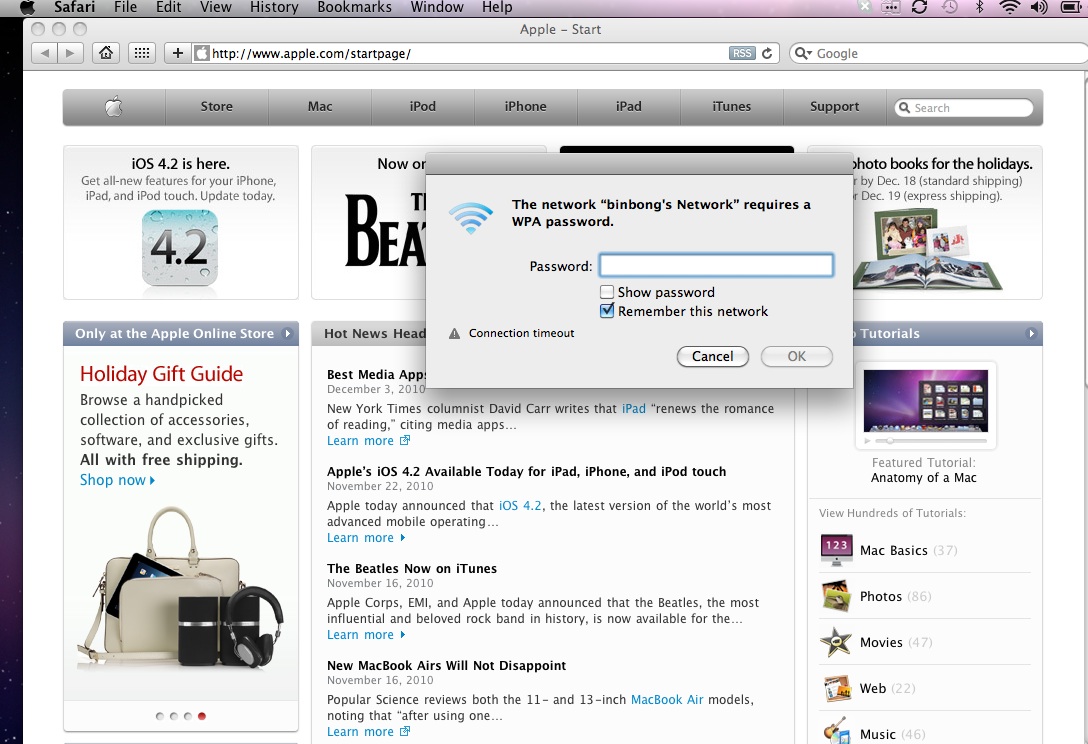Click the Mac Basics tutorial icon
This screenshot has width=1088, height=744.
pos(836,550)
